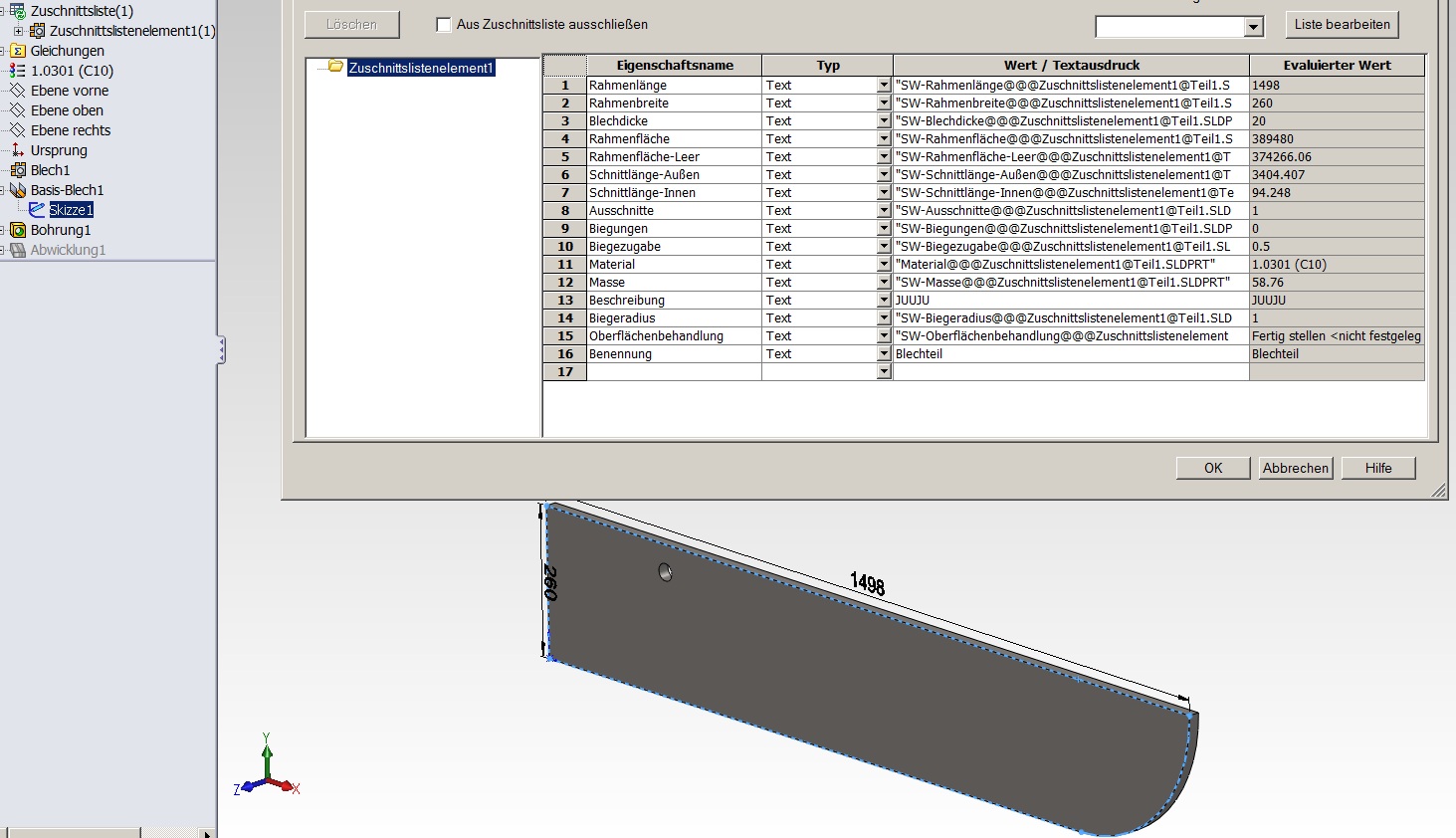Image resolution: width=1456 pixels, height=838 pixels.
Task: Select Gleichungen in the feature tree
Action: point(68,51)
